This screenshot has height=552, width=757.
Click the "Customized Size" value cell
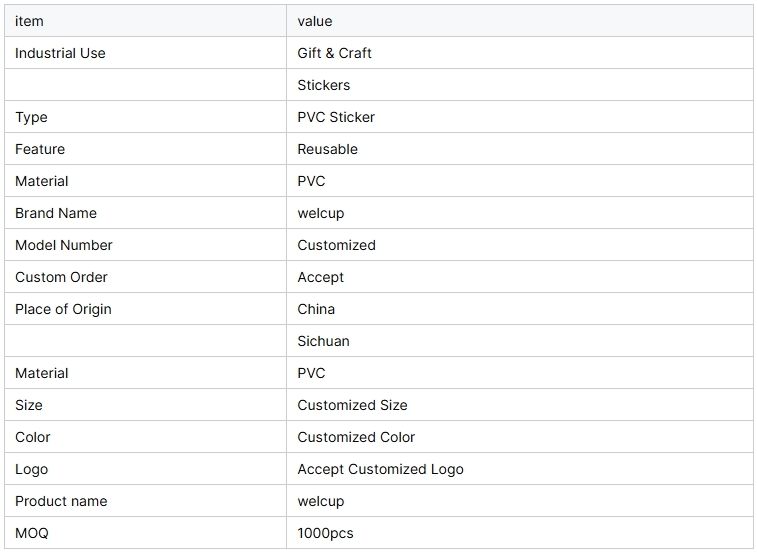352,405
